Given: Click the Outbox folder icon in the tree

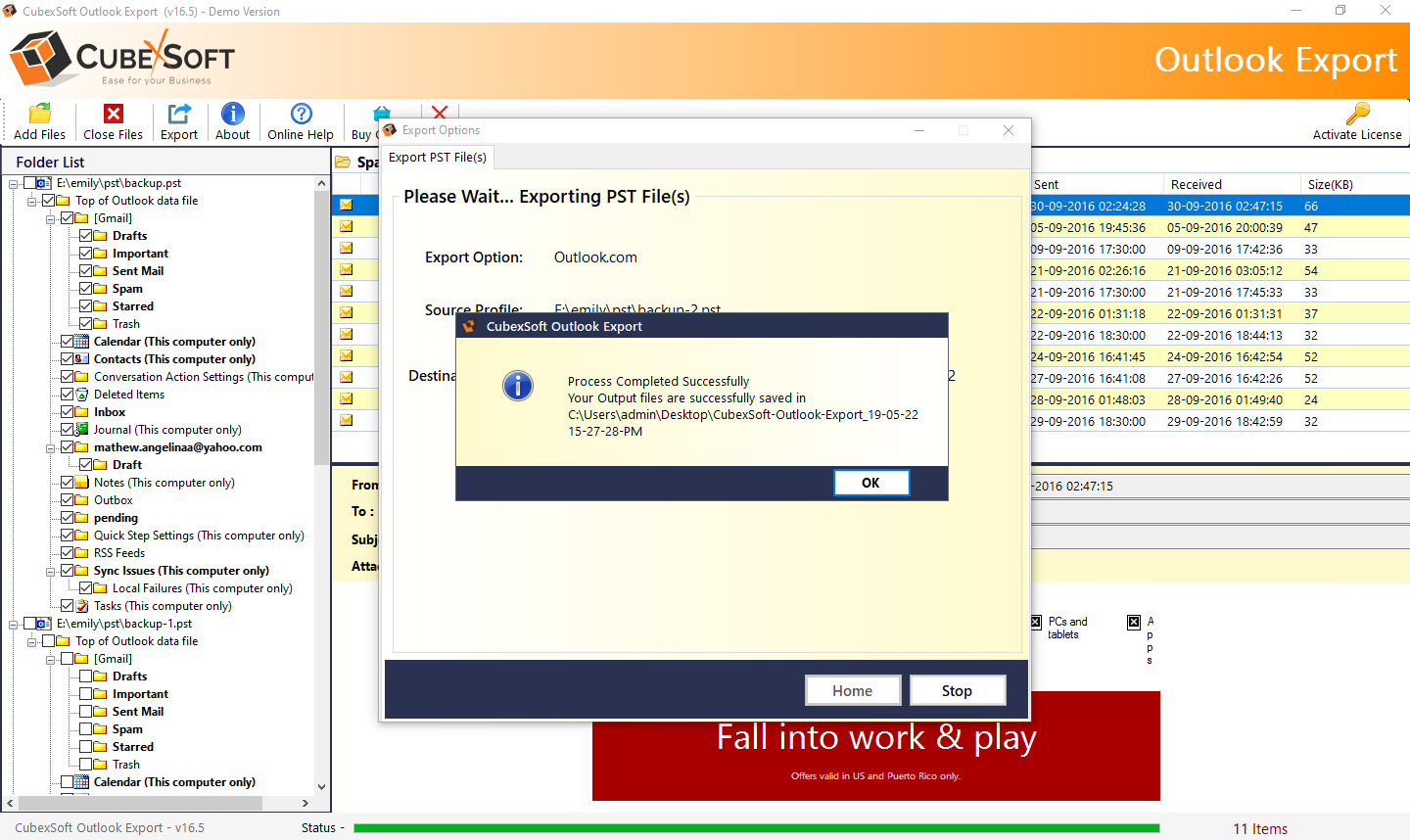Looking at the screenshot, I should pos(82,500).
